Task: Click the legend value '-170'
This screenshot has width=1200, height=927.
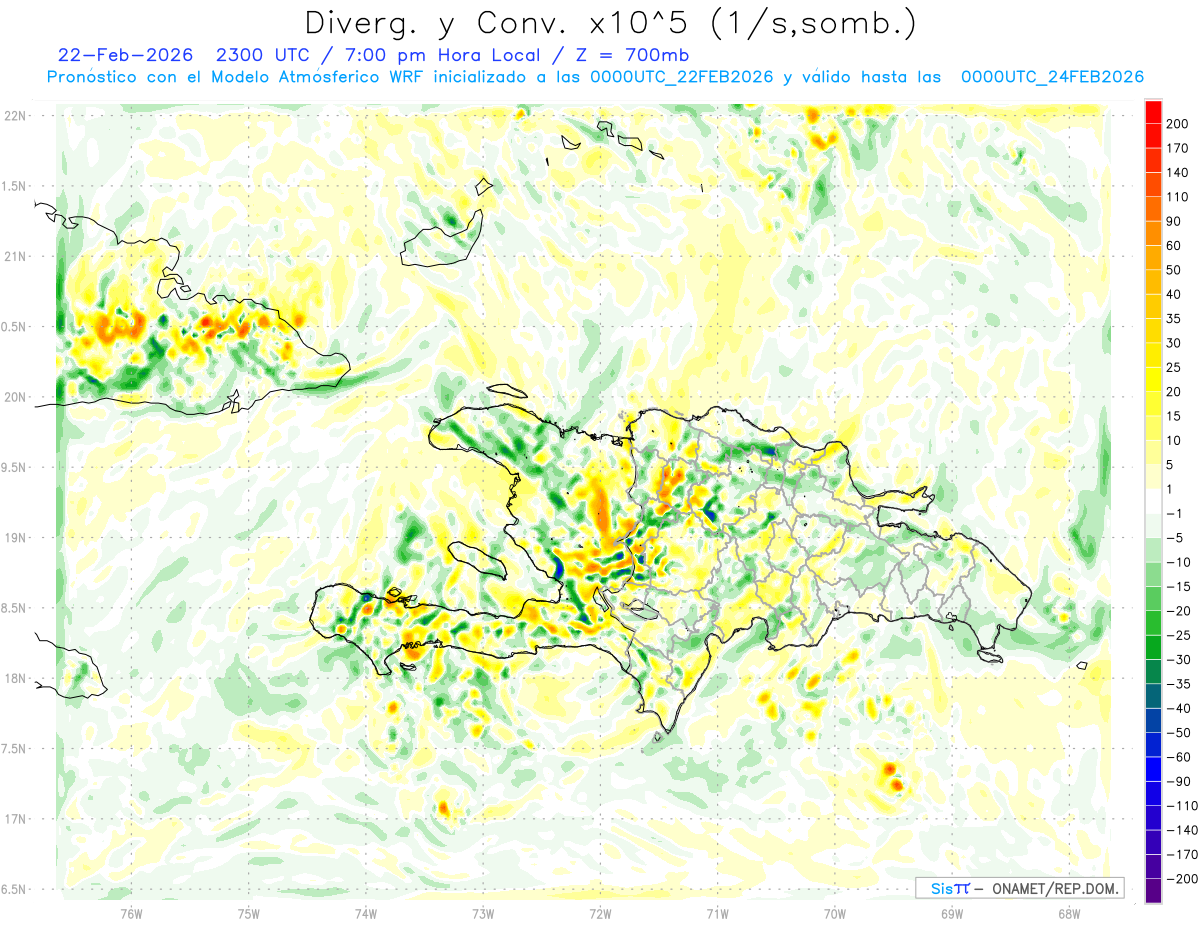Action: coord(1181,854)
